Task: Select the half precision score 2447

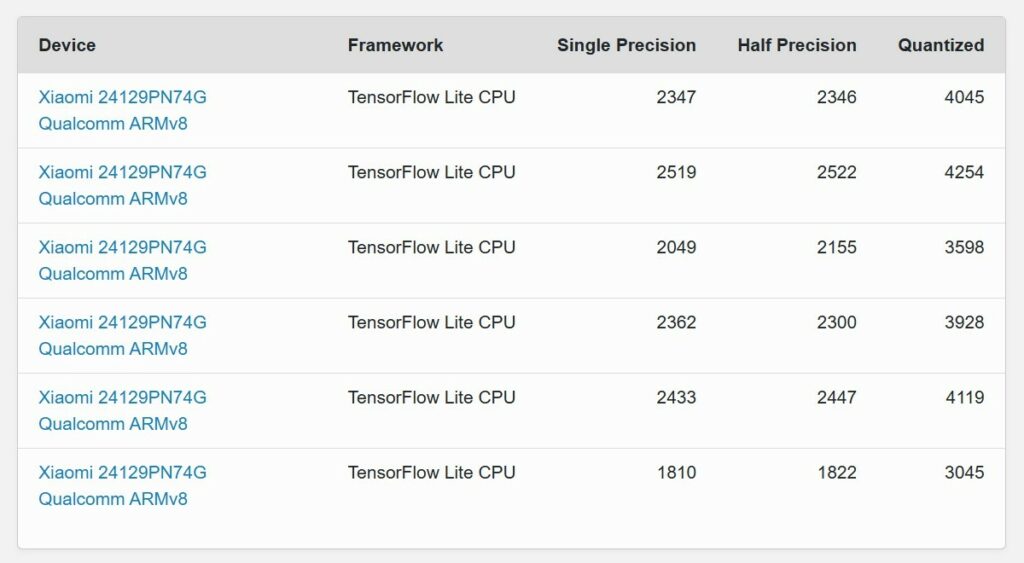Action: point(836,398)
